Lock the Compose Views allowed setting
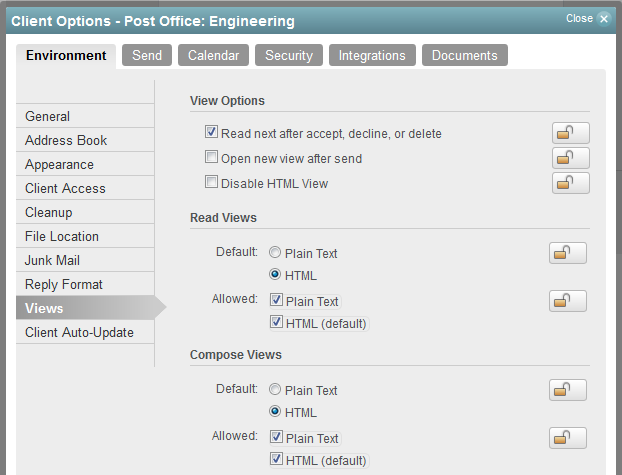 (567, 438)
